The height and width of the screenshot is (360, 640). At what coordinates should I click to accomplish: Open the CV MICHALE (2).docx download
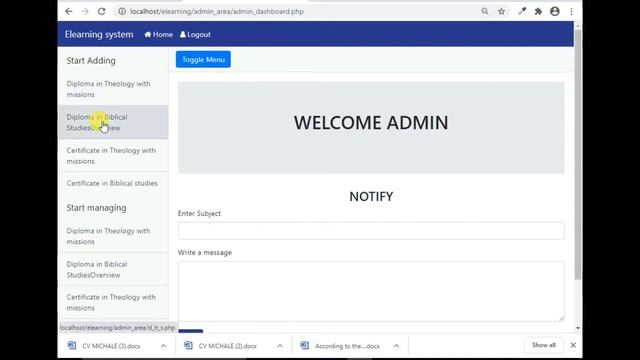pos(227,346)
